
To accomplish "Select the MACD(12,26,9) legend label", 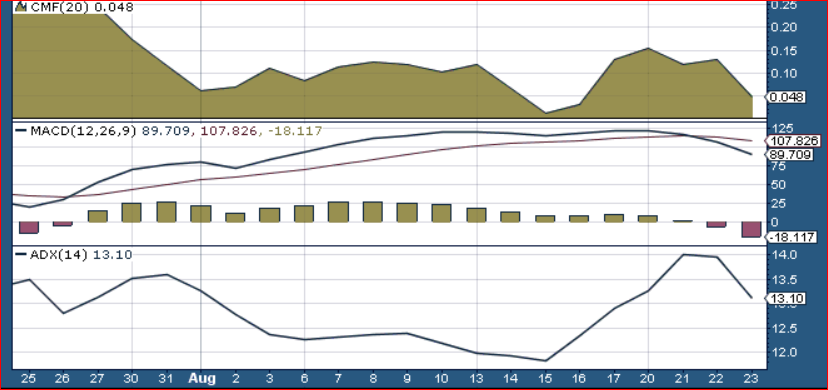I will [x=84, y=130].
